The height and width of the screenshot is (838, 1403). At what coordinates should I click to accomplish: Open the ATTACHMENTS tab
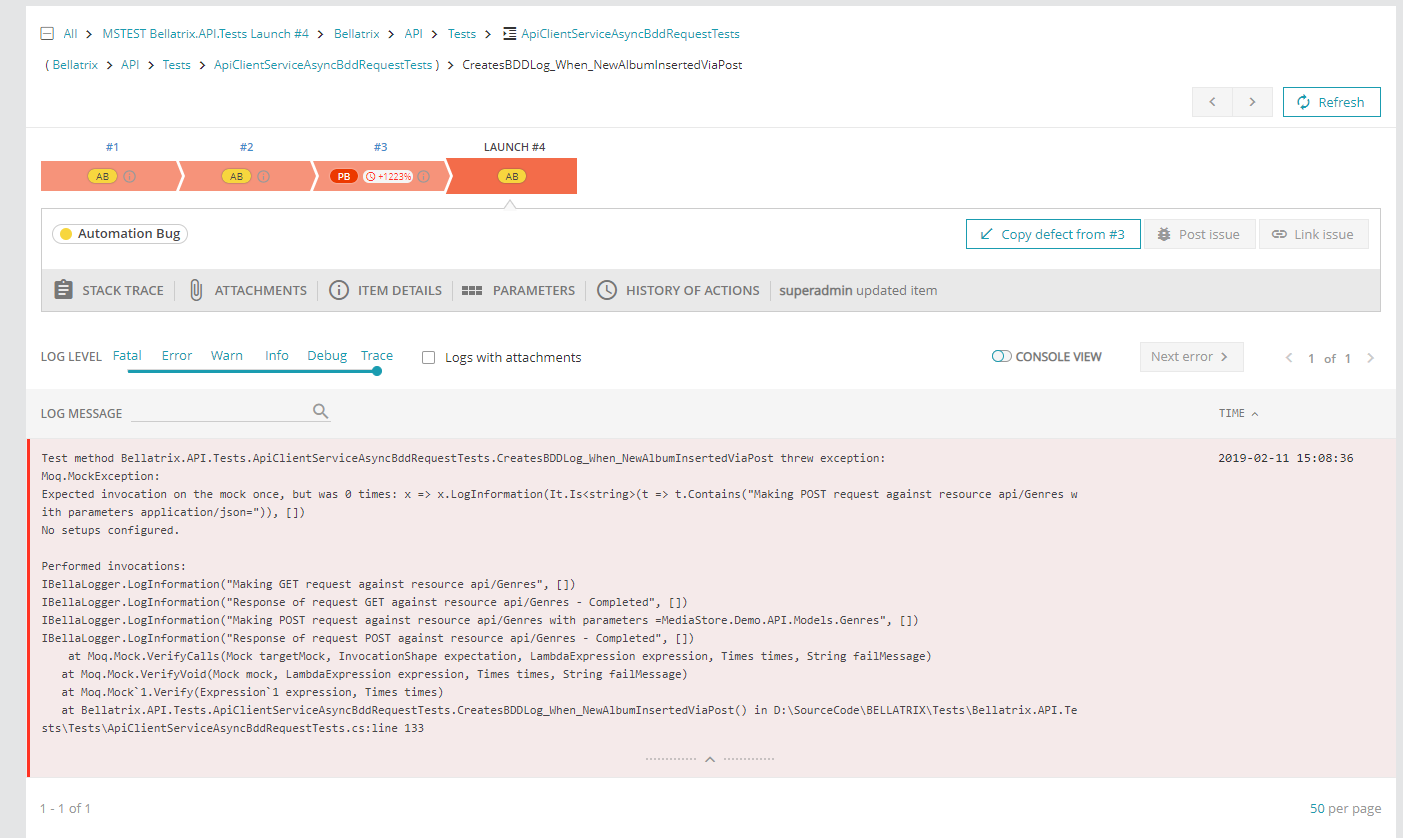click(247, 290)
